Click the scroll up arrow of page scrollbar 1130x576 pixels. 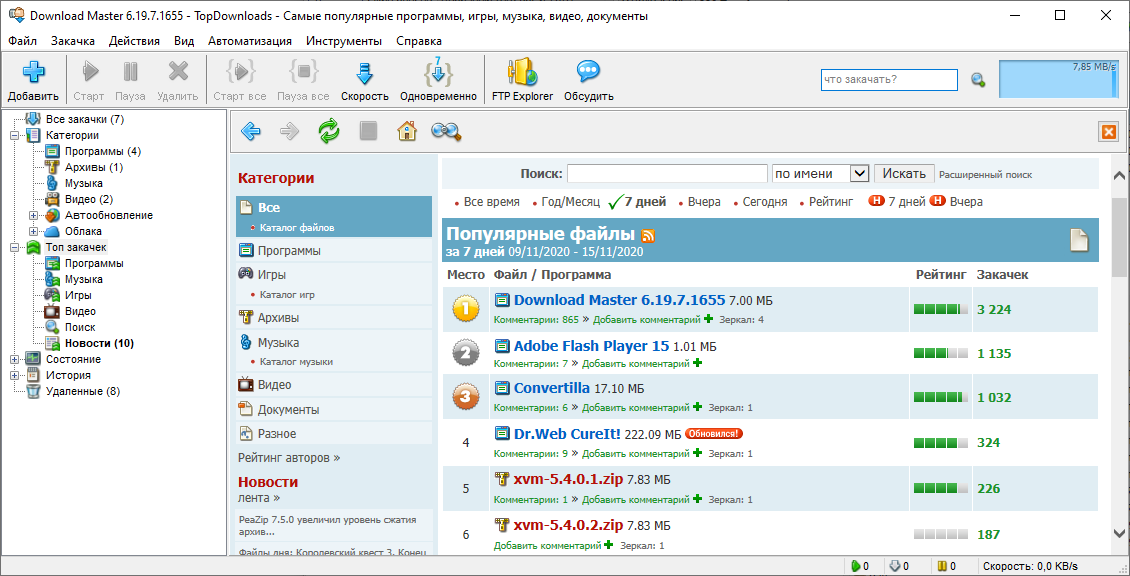(1119, 176)
